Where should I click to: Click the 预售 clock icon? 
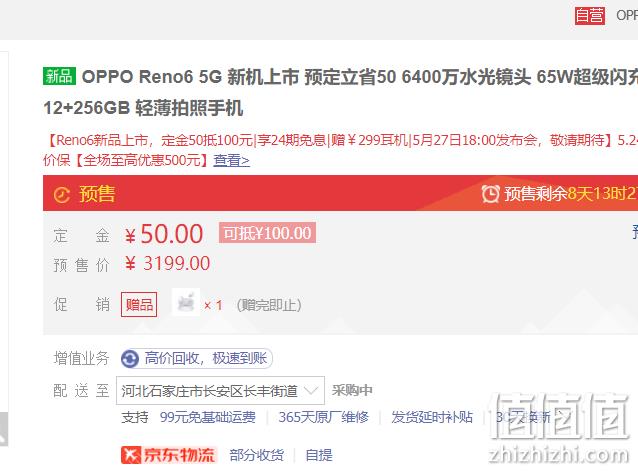(62, 194)
